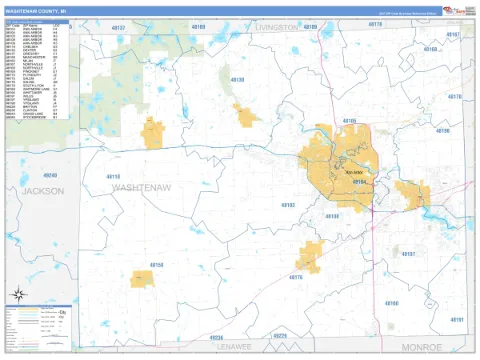Select the 48198 ZIP code label
The width and height of the screenshot is (480, 360).
[x=443, y=131]
